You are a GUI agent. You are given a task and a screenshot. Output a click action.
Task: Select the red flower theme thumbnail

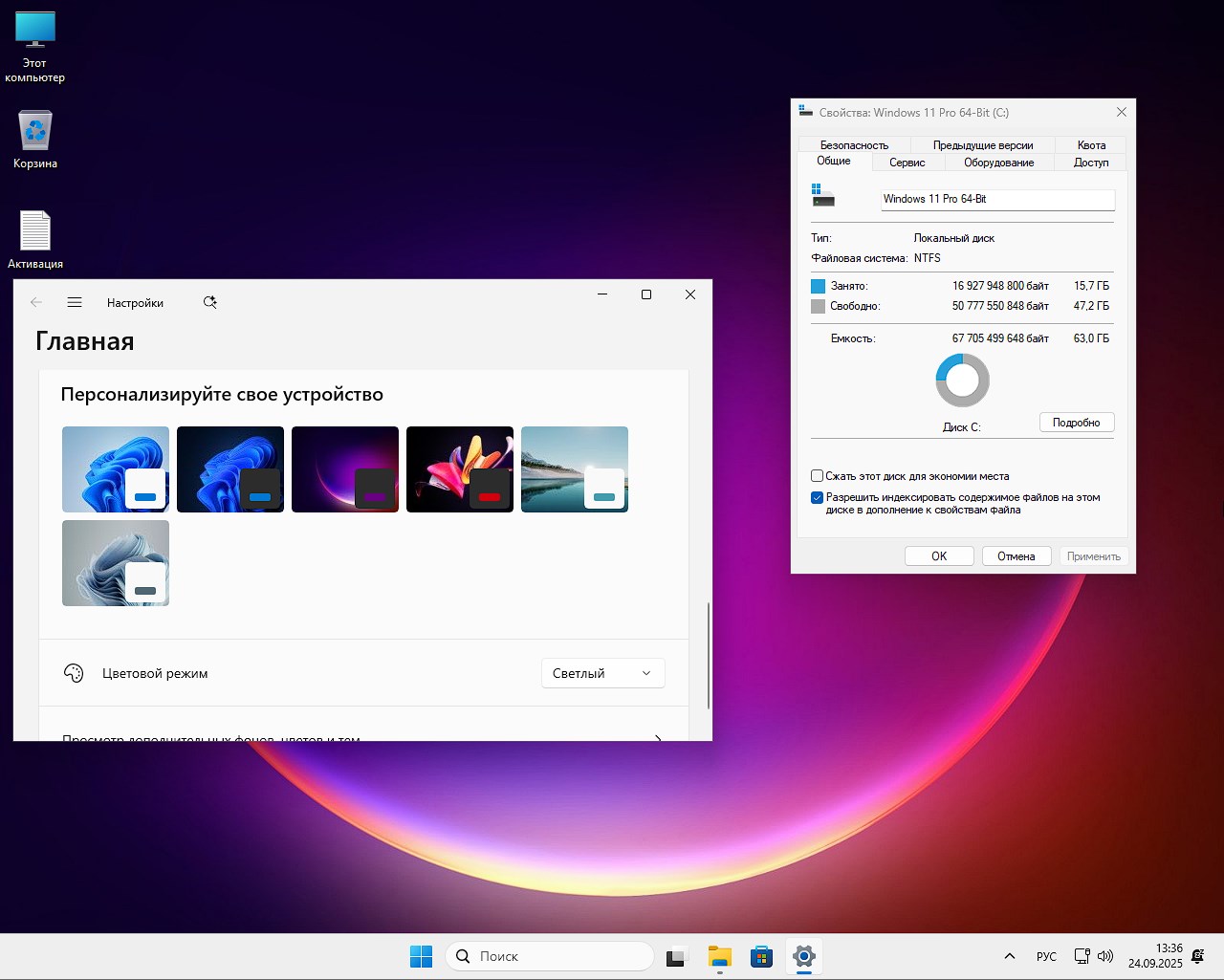[x=459, y=468]
